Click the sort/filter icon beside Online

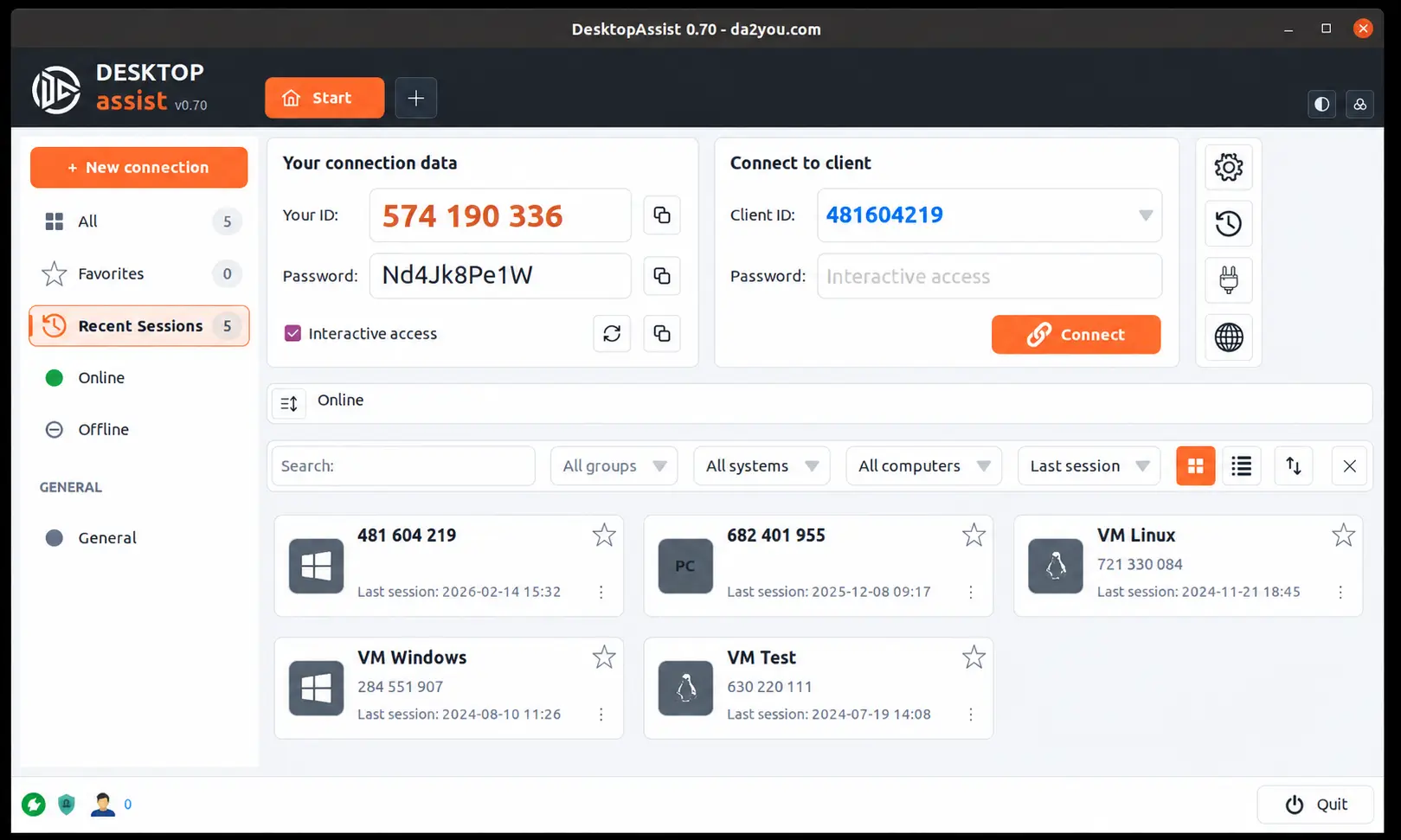coord(289,403)
